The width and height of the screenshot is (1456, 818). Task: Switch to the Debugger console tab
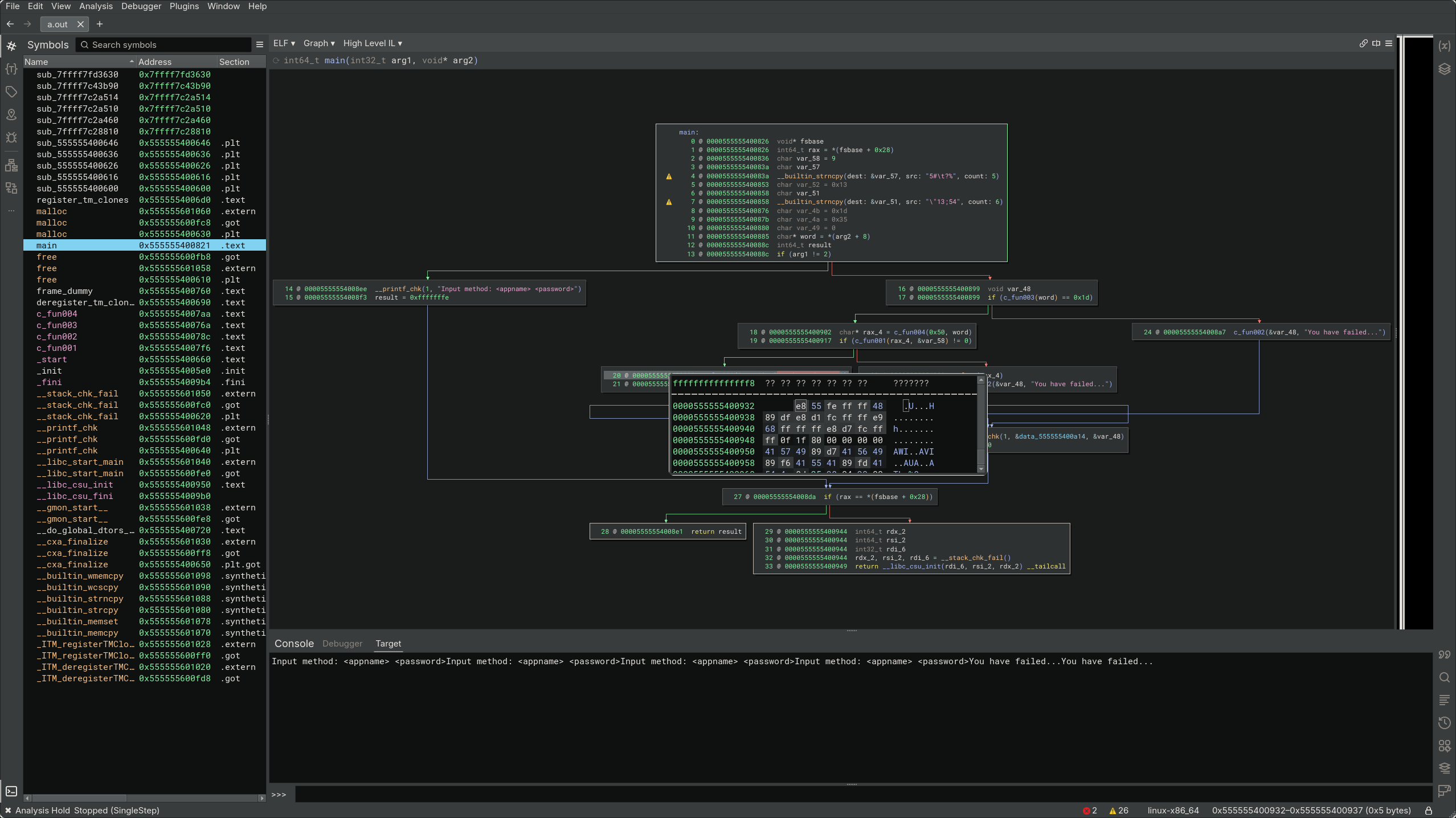pos(342,644)
